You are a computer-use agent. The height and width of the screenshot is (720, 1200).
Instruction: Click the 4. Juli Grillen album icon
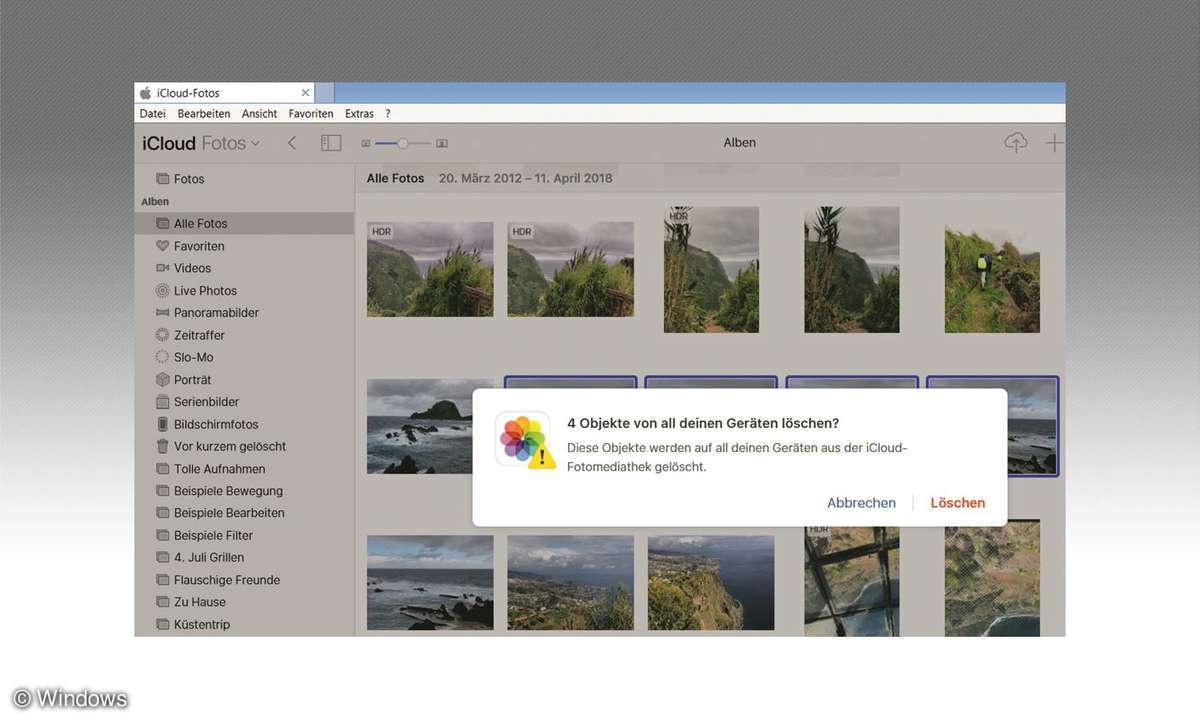[162, 558]
